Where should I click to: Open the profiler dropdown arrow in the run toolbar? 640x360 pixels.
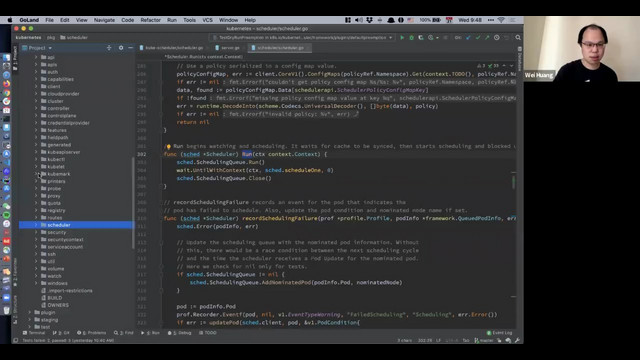(437, 38)
